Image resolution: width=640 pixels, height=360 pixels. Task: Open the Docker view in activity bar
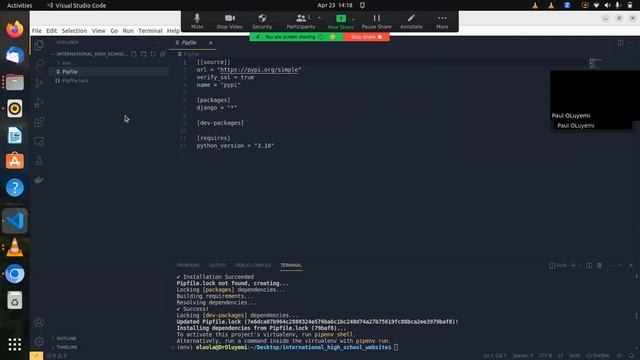[39, 180]
